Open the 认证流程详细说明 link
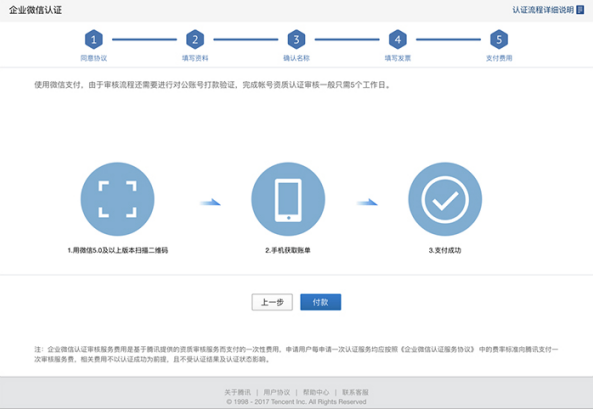The width and height of the screenshot is (593, 409). (x=543, y=10)
